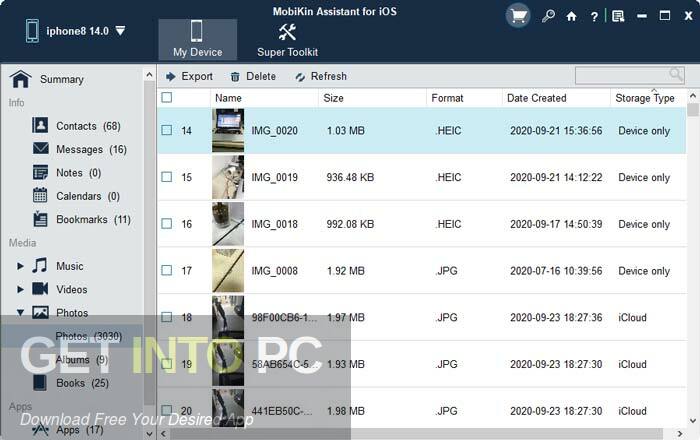Click file list scrollbar down arrow
700x440 pixels.
(693, 420)
